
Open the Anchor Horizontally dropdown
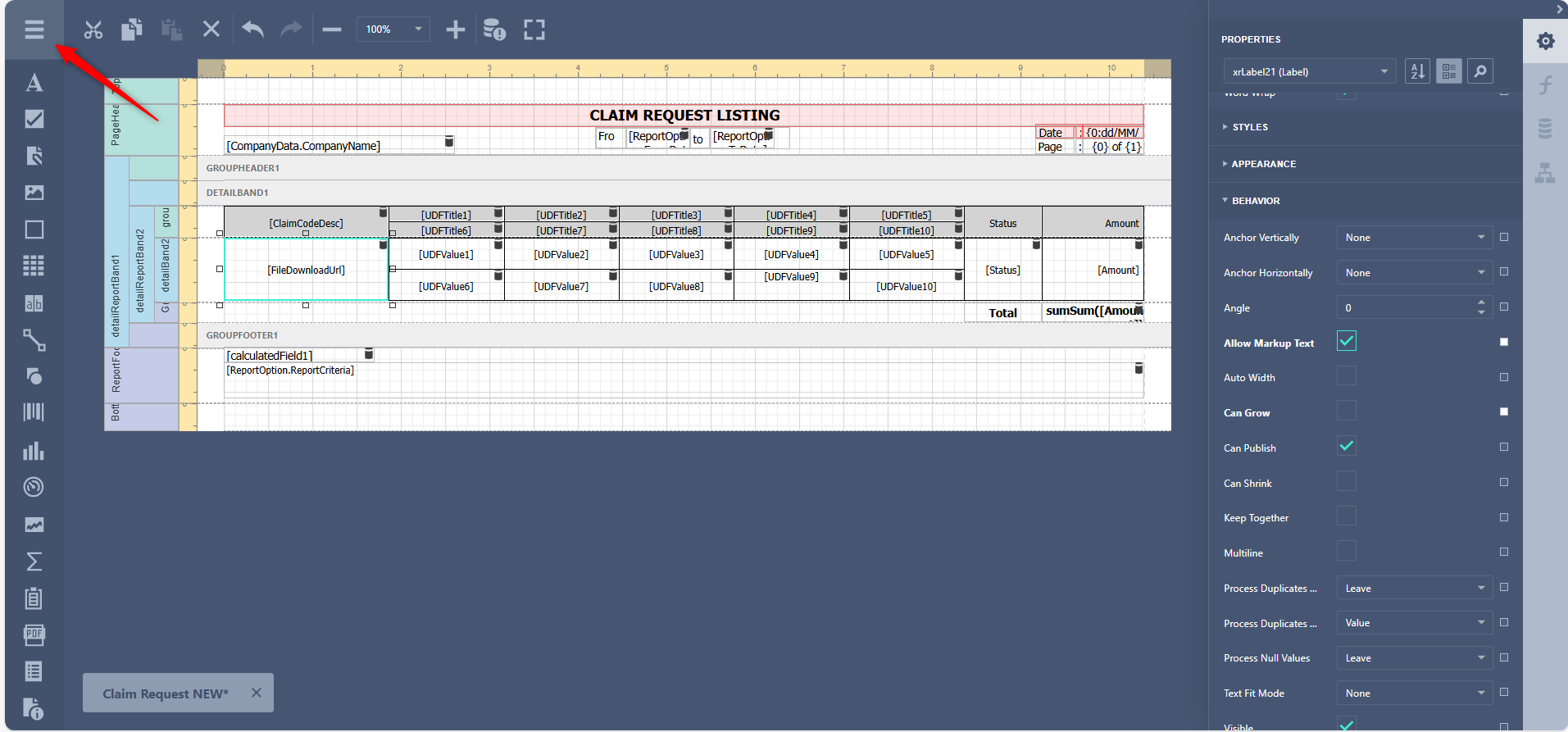point(1415,272)
